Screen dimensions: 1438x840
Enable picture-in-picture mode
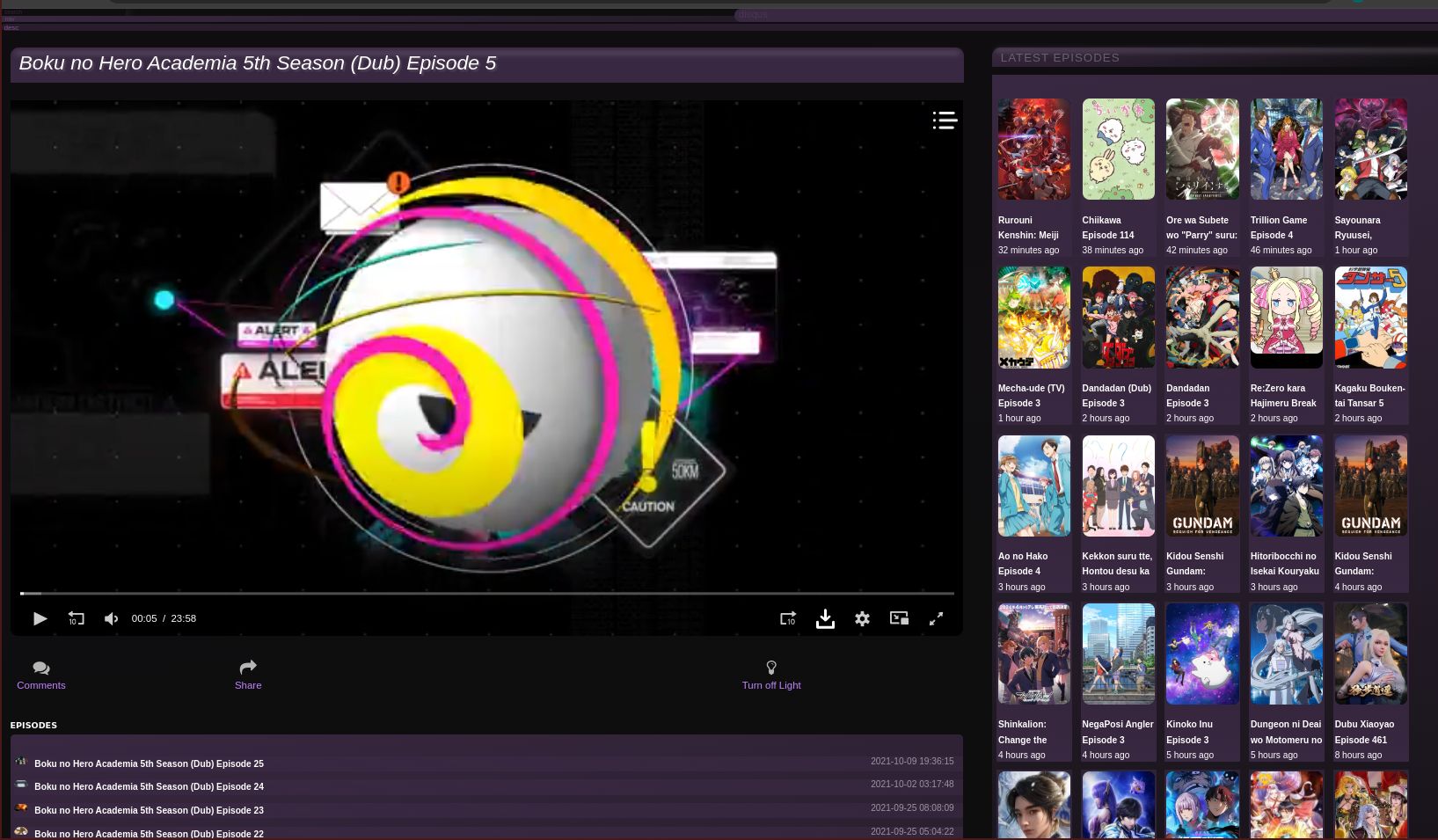click(899, 618)
